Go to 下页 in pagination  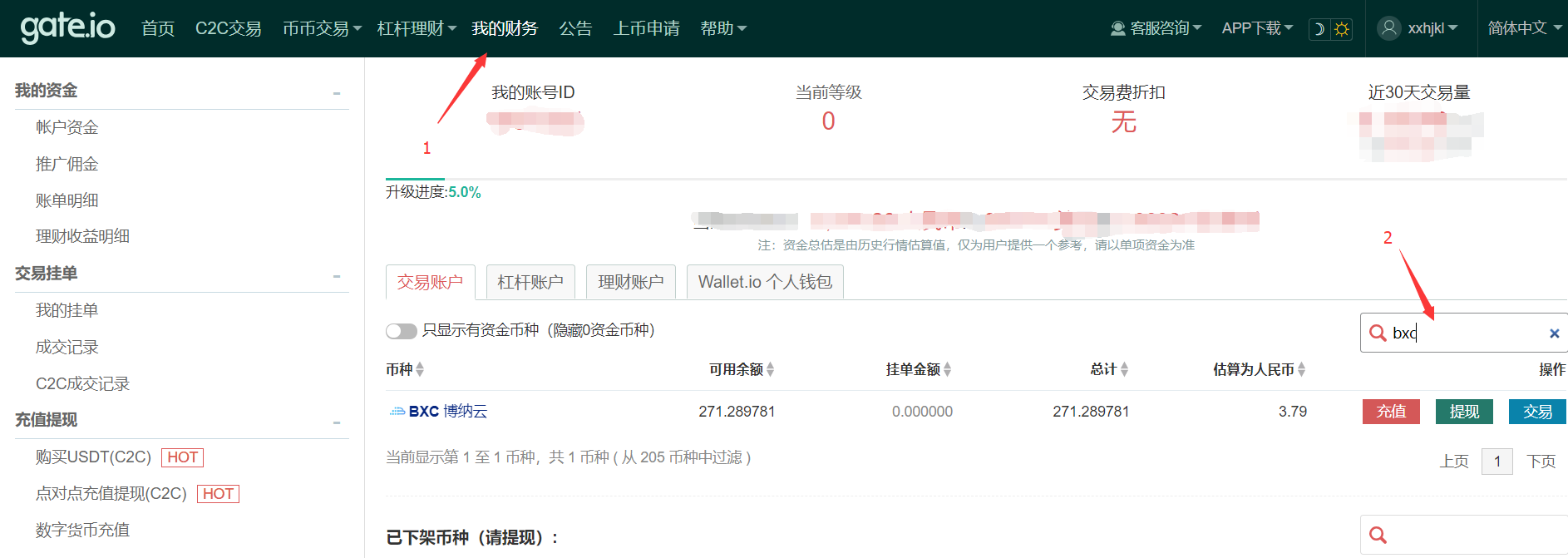(x=1541, y=461)
